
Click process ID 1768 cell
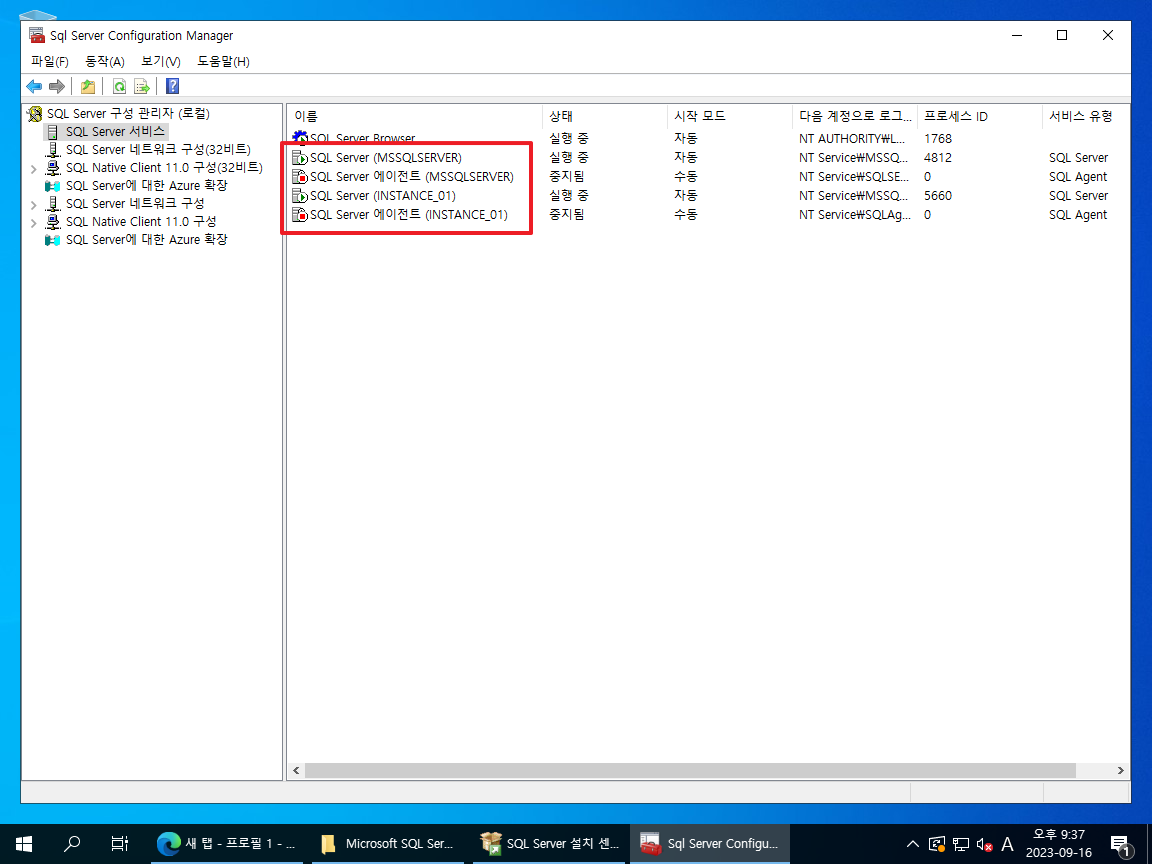coord(937,138)
